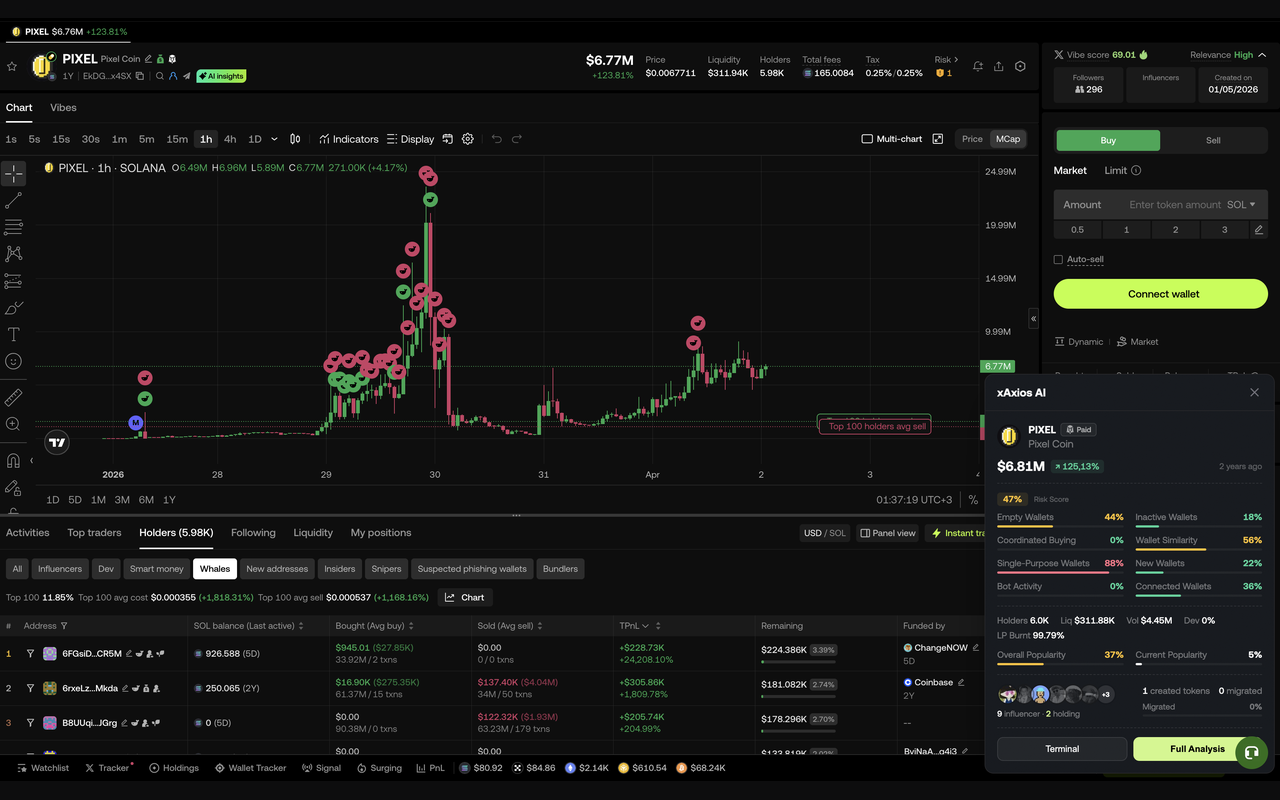Image resolution: width=1280 pixels, height=800 pixels.
Task: Redo the chart action
Action: pyautogui.click(x=517, y=139)
